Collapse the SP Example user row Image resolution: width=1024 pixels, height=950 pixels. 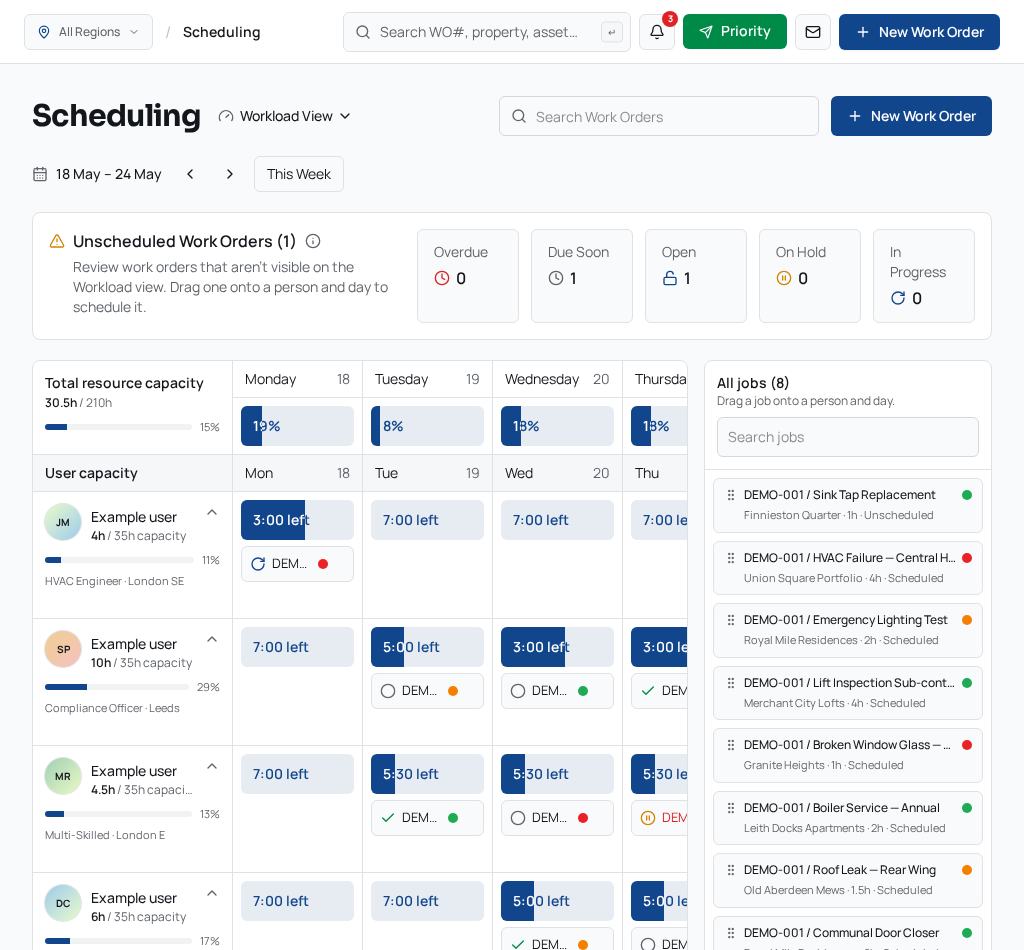click(x=212, y=639)
